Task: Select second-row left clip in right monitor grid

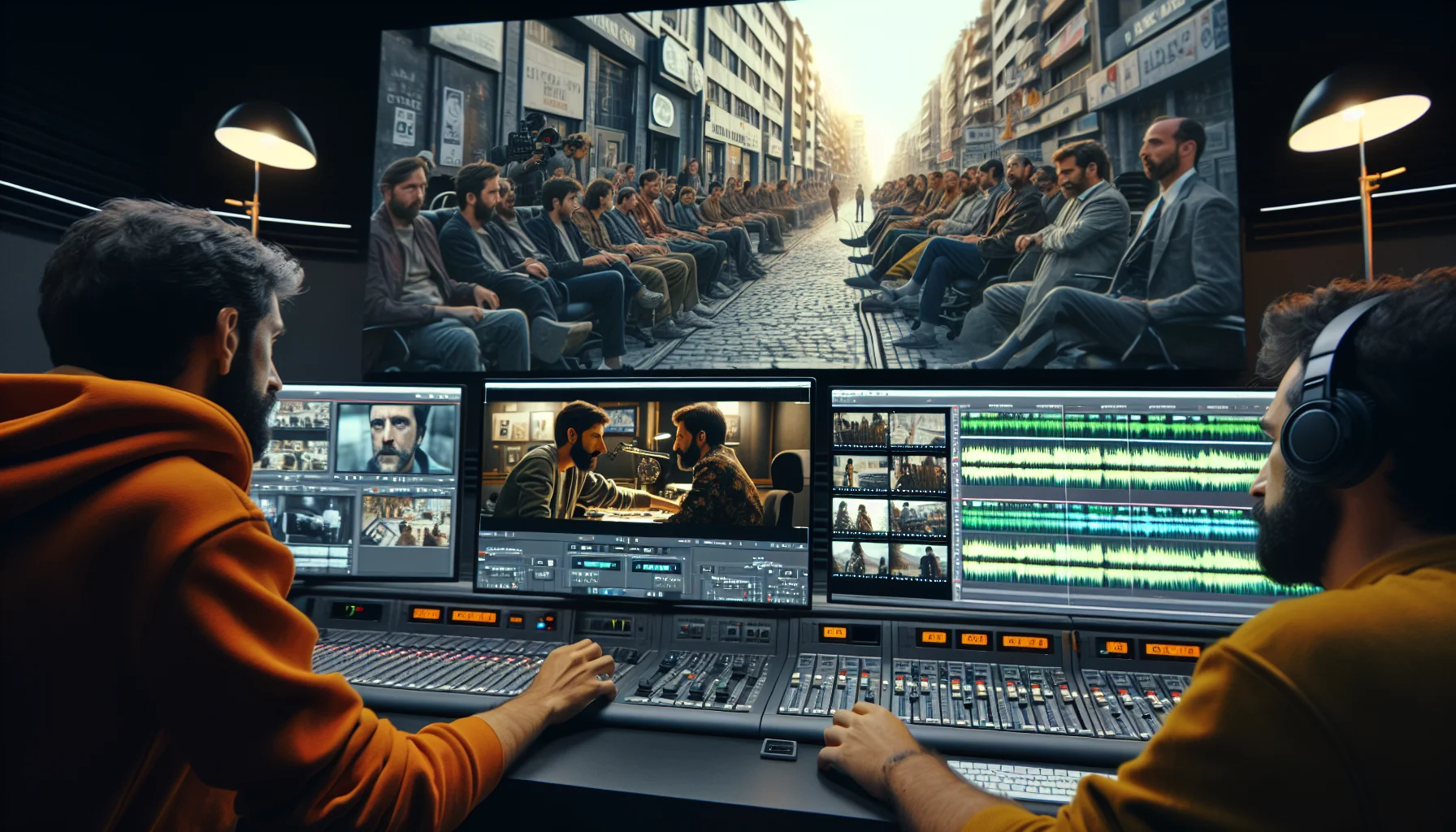Action: (x=860, y=473)
